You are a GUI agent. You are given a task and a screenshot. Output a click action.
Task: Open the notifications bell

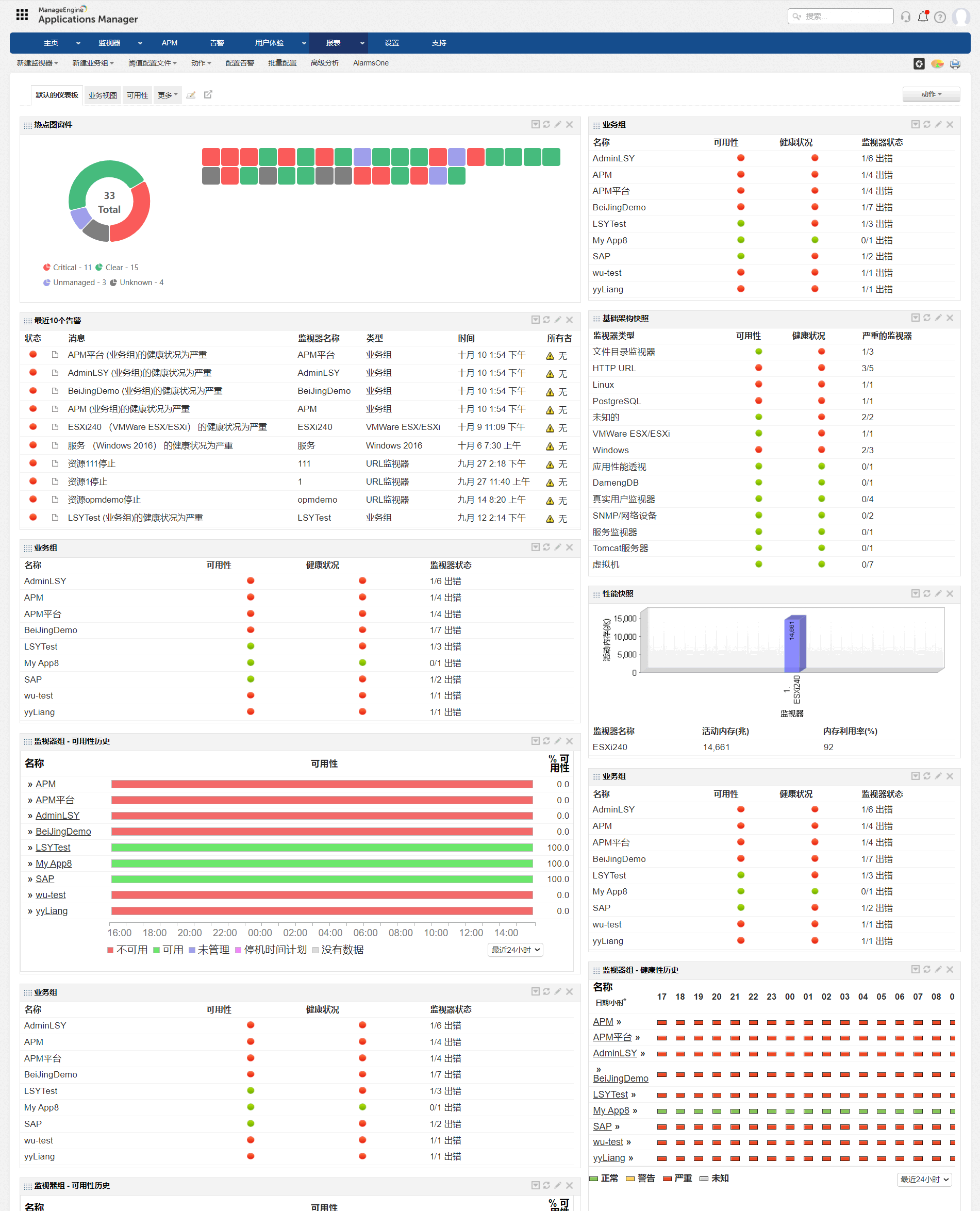coord(922,17)
